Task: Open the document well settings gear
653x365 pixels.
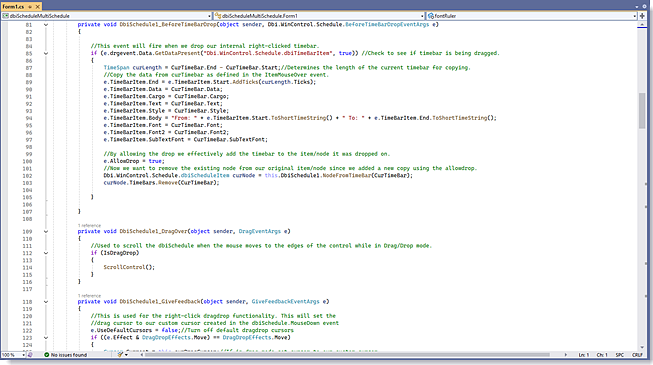Action: click(644, 7)
